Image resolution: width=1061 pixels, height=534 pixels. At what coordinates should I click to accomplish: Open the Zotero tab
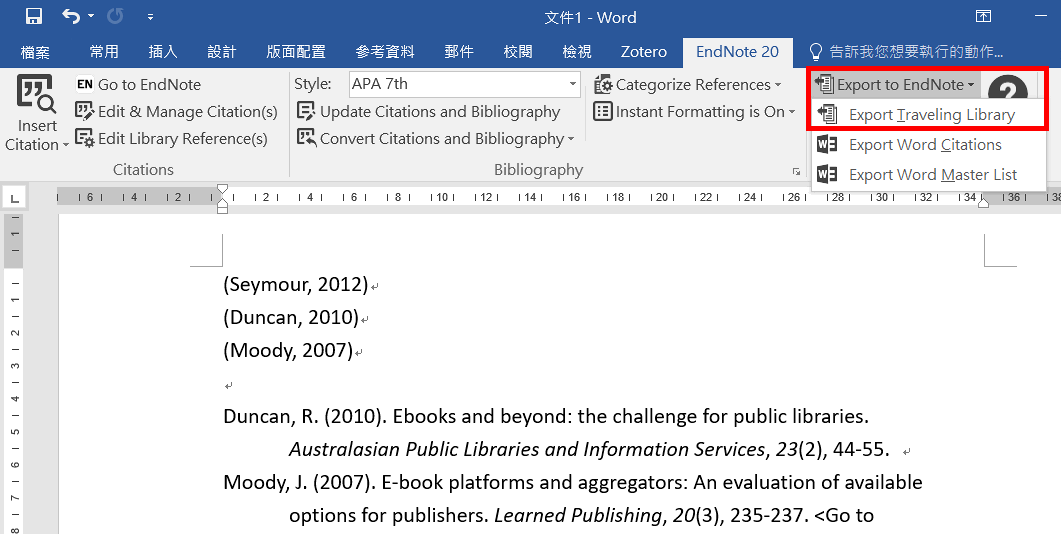point(644,51)
